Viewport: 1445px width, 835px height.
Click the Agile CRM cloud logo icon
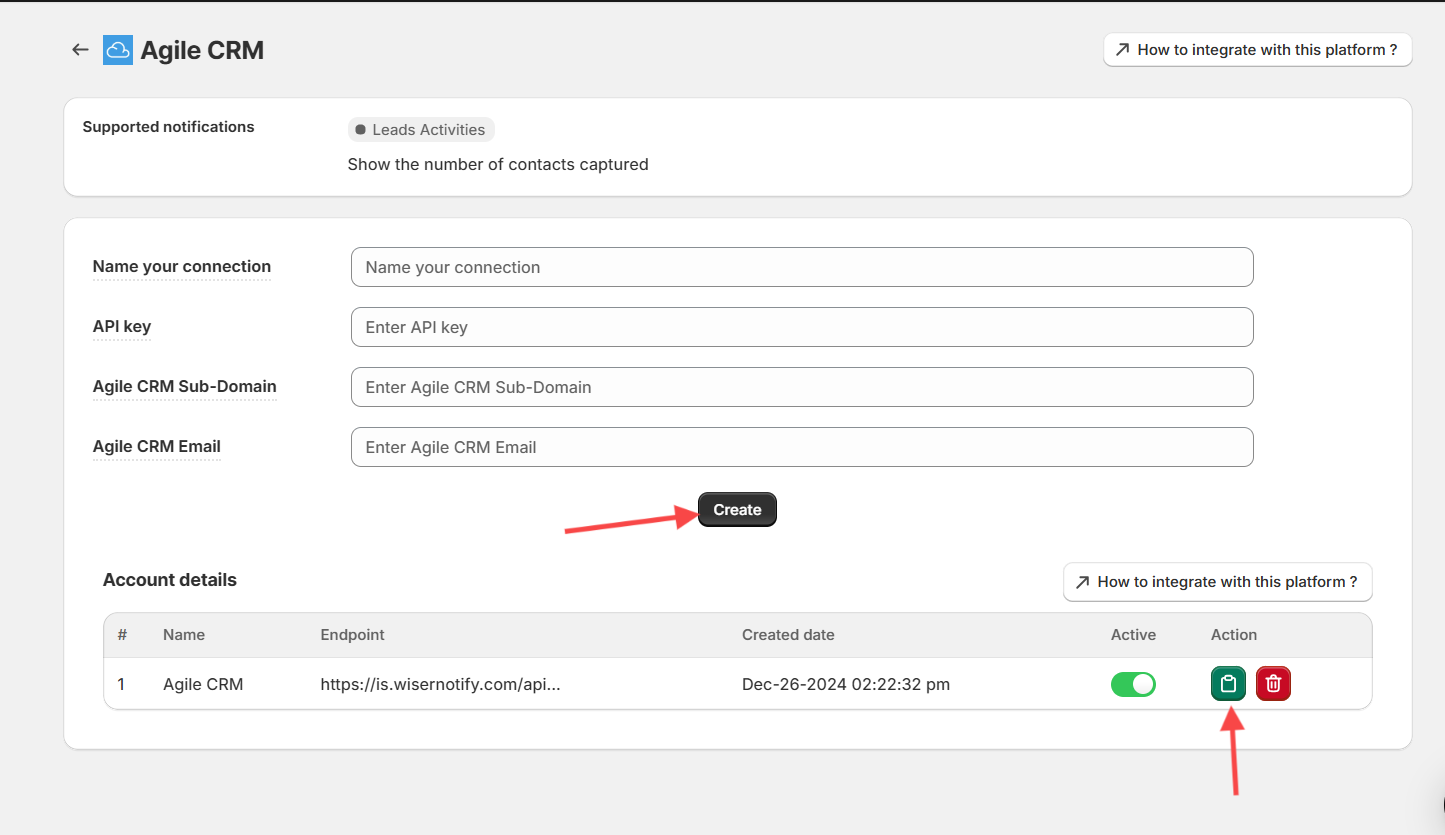[118, 50]
